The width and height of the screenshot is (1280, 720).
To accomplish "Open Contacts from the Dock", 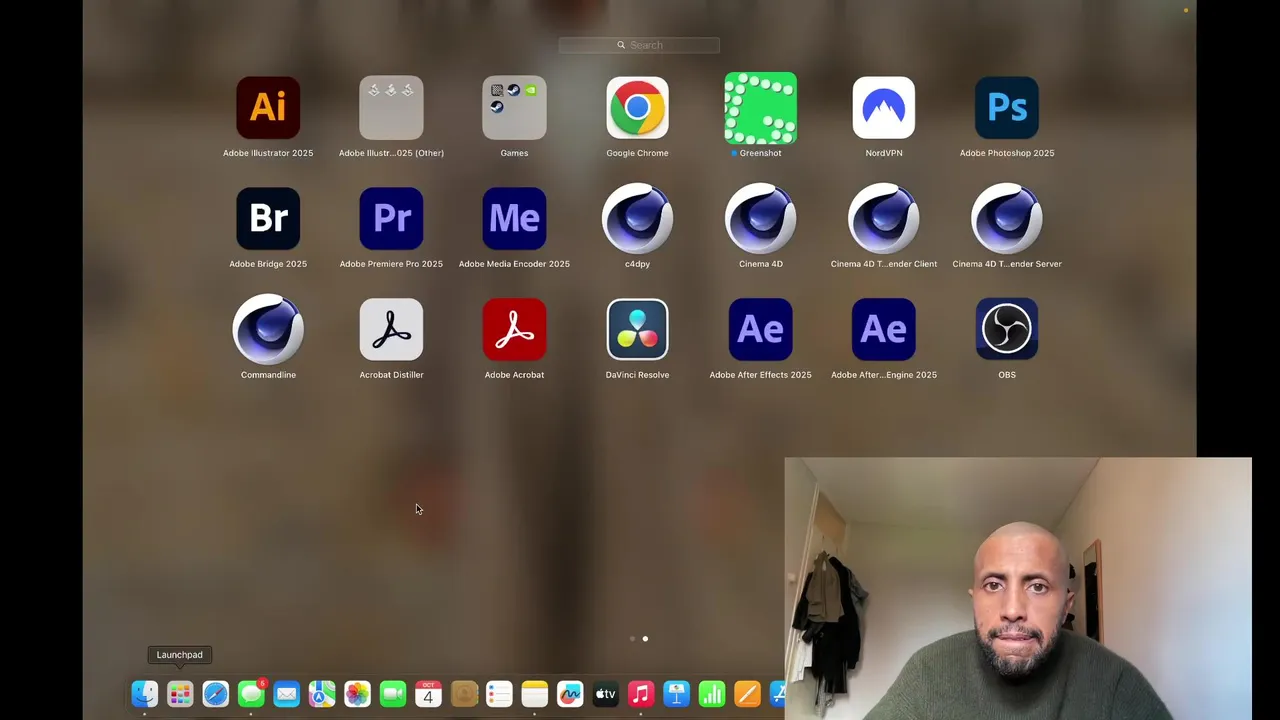I will [464, 693].
